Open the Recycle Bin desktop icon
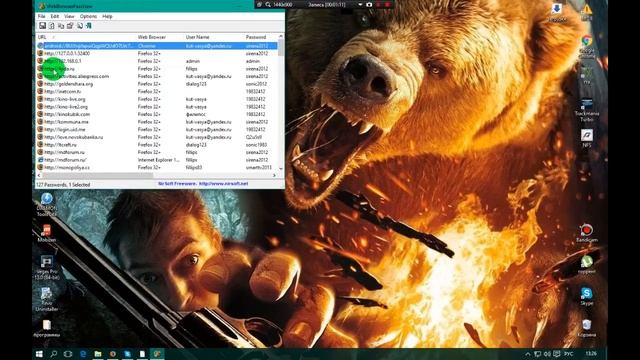The height and width of the screenshot is (360, 640). point(587,328)
